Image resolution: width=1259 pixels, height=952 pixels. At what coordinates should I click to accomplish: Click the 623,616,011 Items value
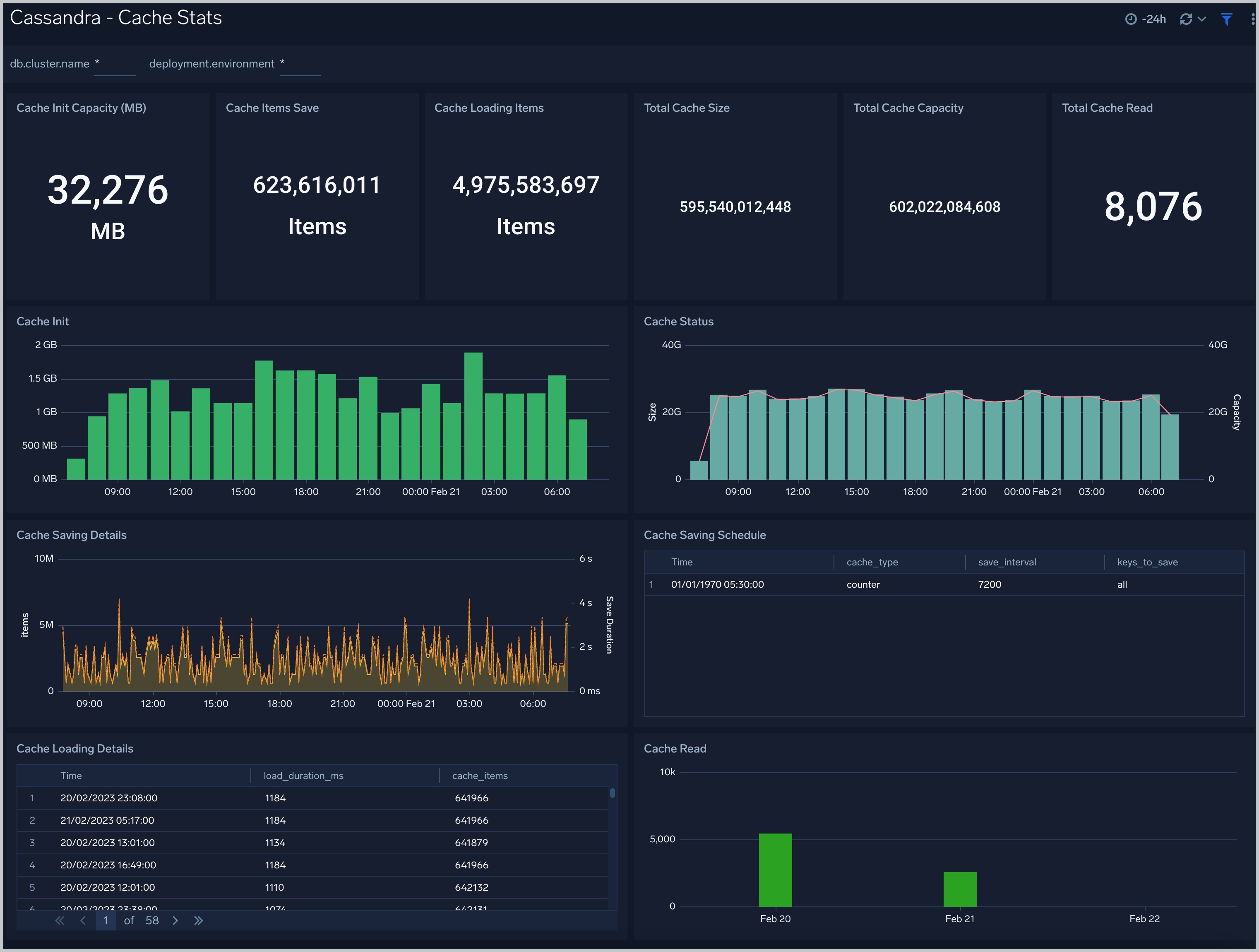[317, 206]
